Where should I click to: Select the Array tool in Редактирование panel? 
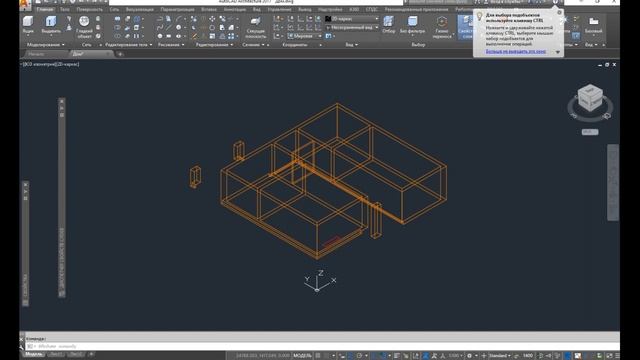[231, 36]
